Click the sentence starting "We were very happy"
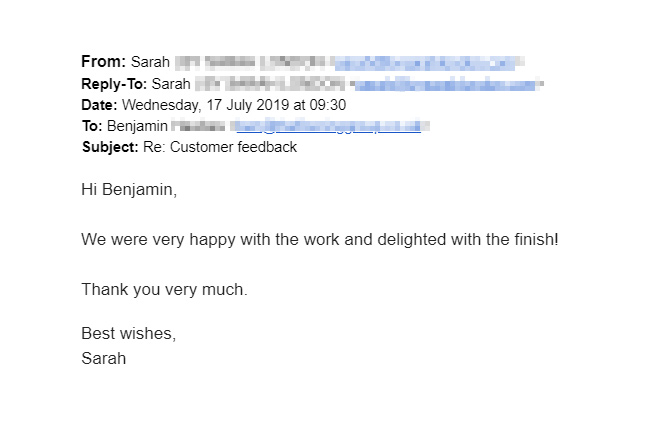 coord(320,240)
